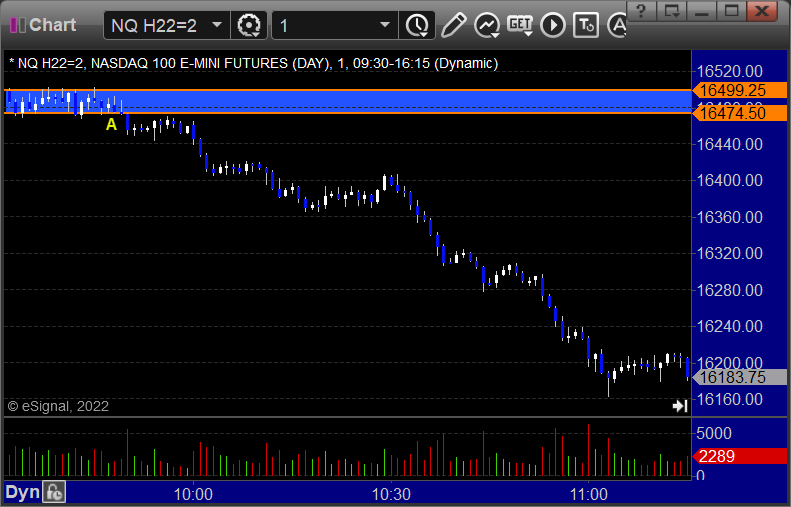Click the 16520.00 price axis label
The image size is (791, 507).
tap(729, 71)
